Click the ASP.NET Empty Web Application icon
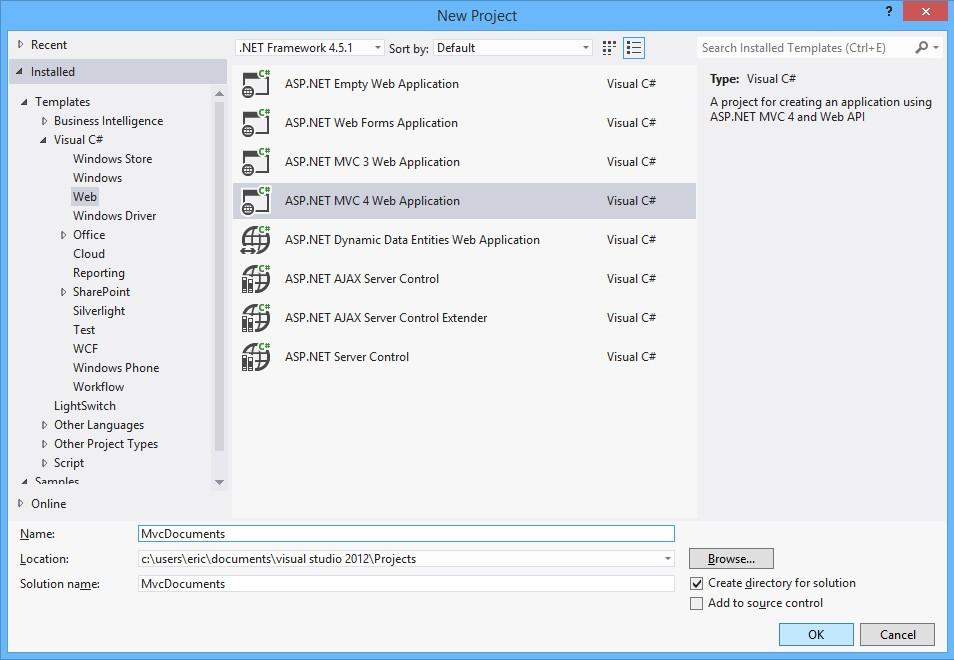 [256, 84]
